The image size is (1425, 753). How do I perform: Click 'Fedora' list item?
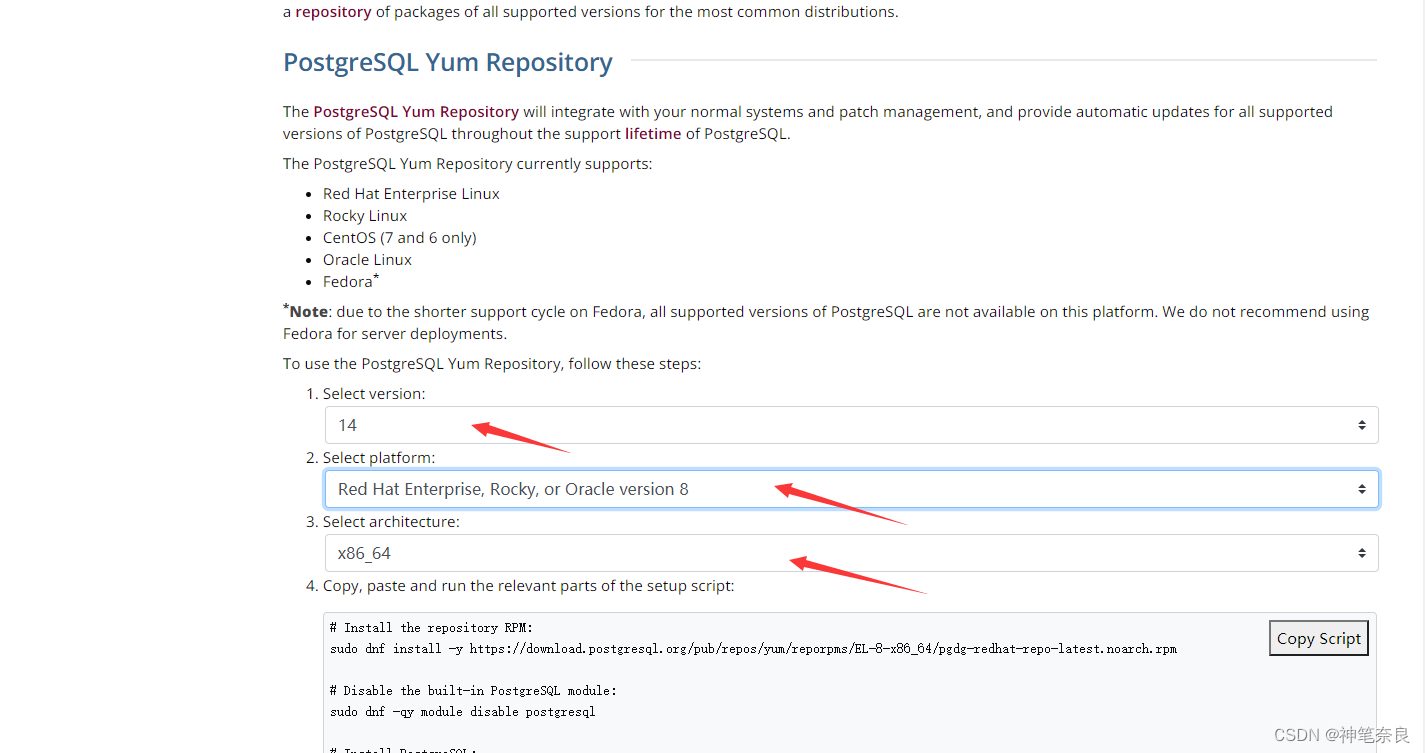pyautogui.click(x=350, y=281)
